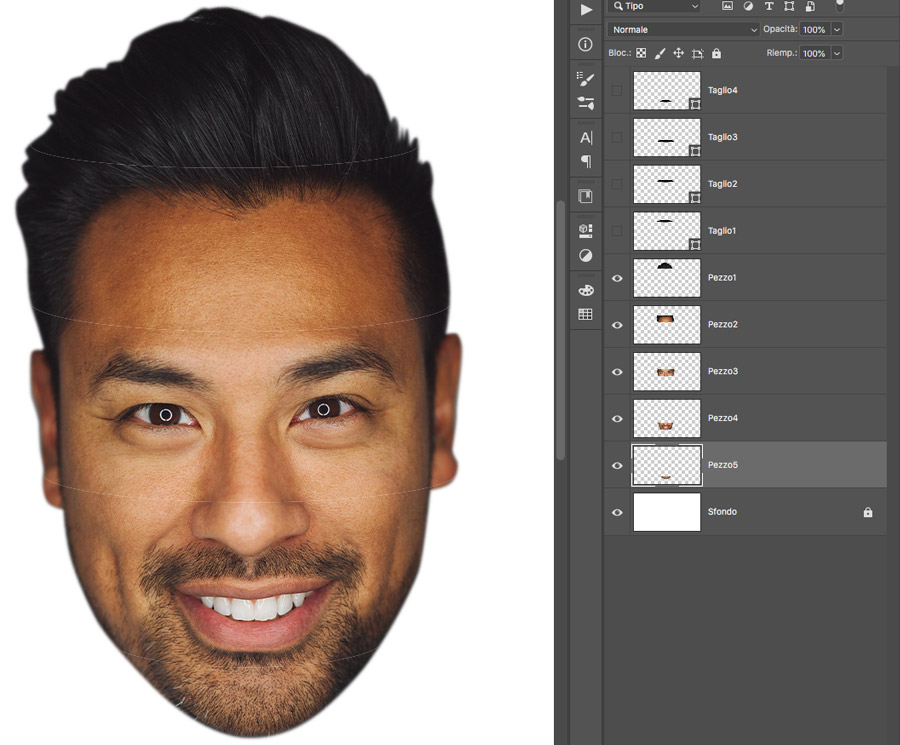Hide the Pezzo5 layer
Image resolution: width=900 pixels, height=745 pixels.
(617, 465)
